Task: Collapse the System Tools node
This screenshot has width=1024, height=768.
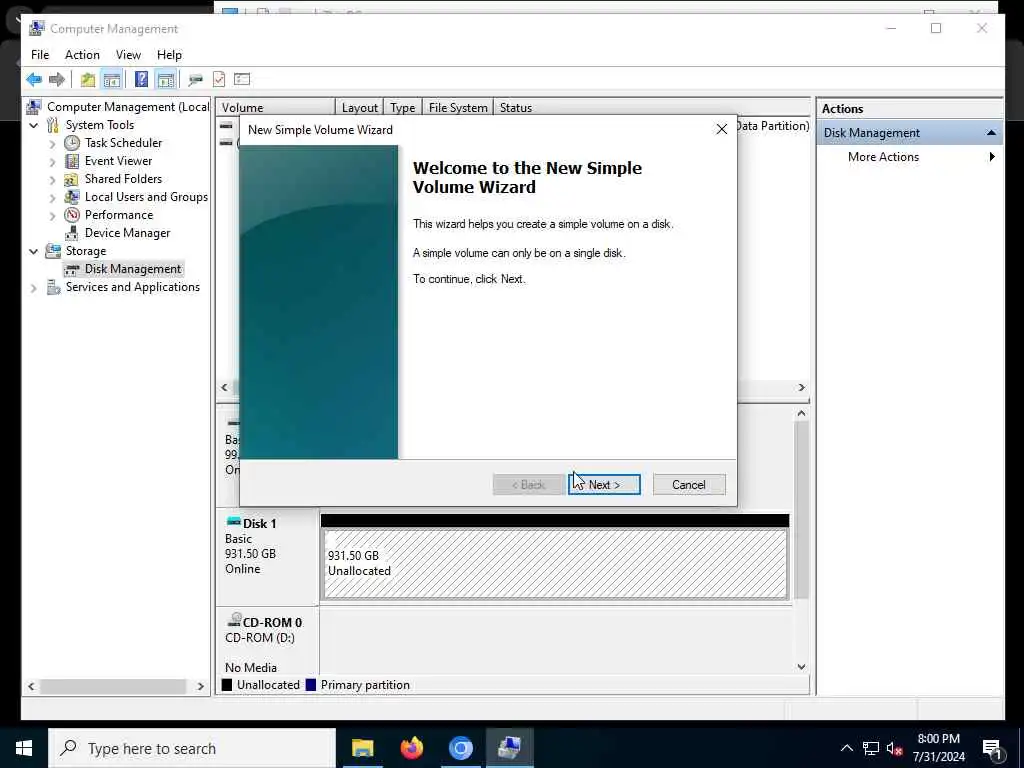Action: (x=33, y=125)
